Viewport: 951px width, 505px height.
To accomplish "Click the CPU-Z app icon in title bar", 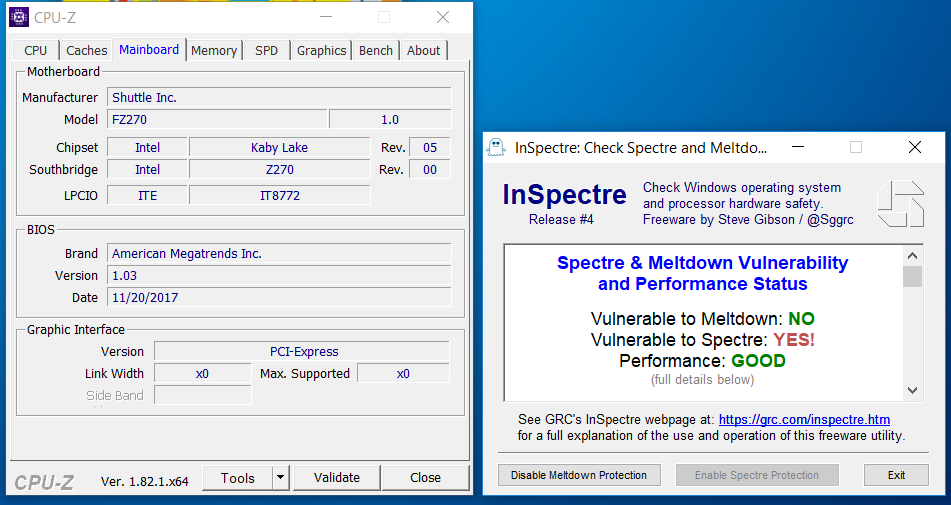I will 19,17.
